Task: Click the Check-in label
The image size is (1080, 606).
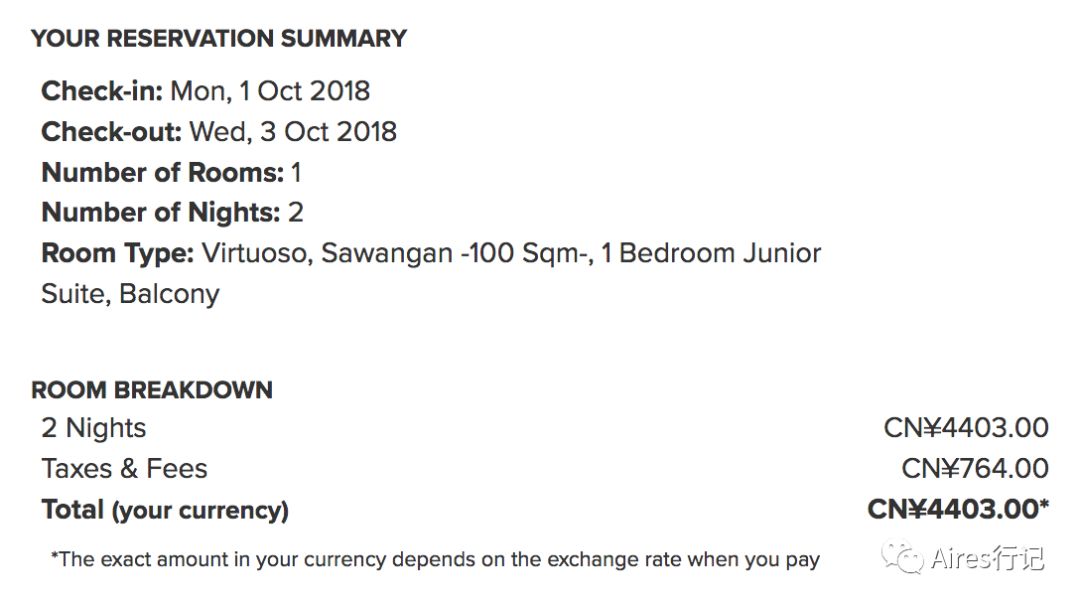Action: [102, 91]
